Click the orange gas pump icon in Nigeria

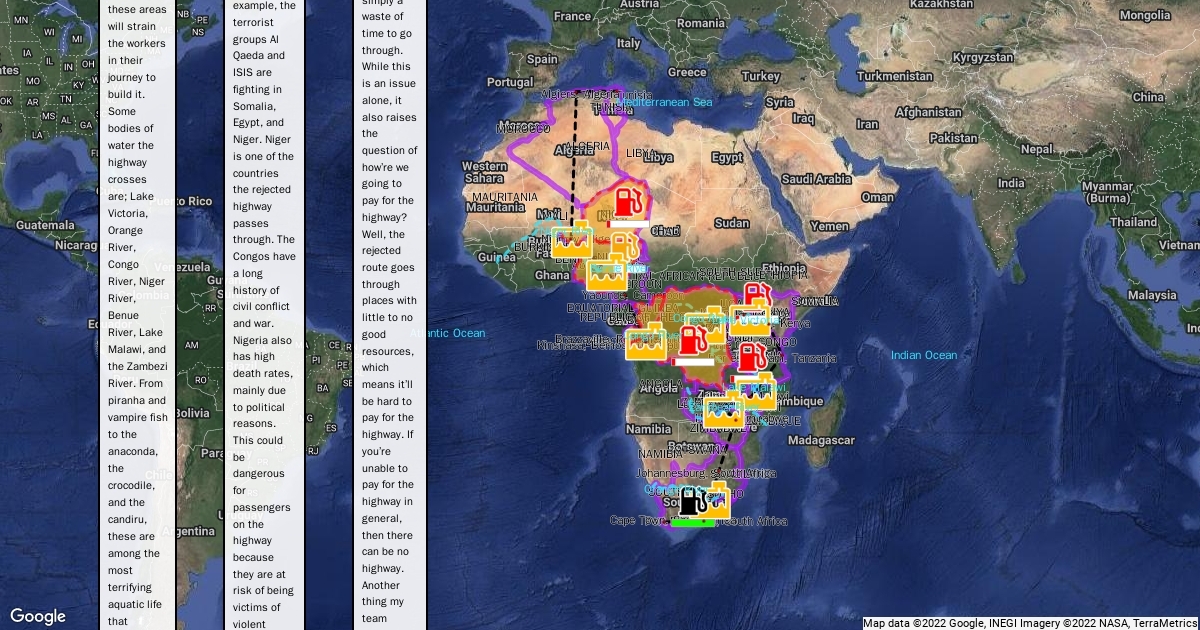pos(624,247)
